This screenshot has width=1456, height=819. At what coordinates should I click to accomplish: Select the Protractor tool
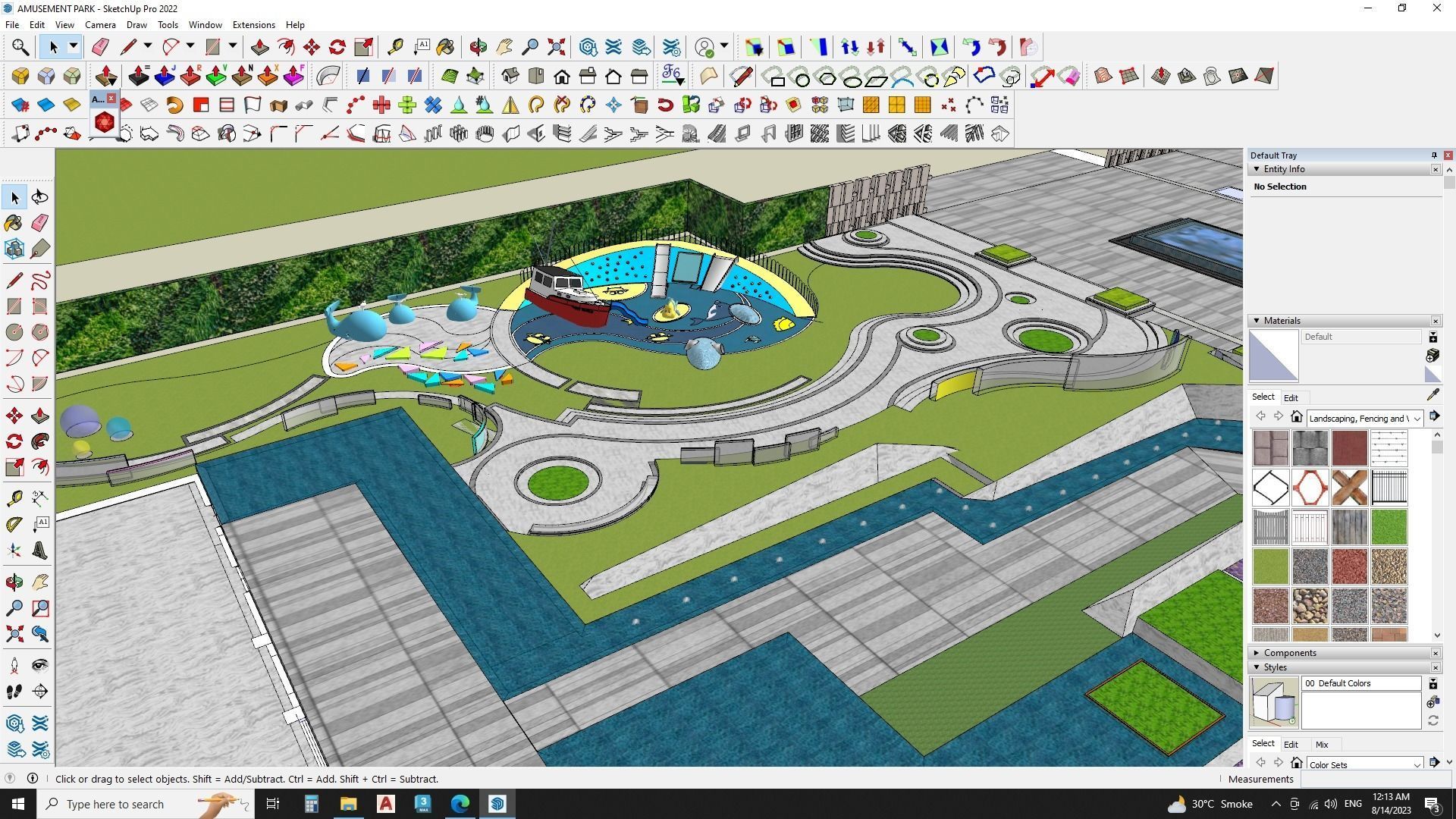14,525
